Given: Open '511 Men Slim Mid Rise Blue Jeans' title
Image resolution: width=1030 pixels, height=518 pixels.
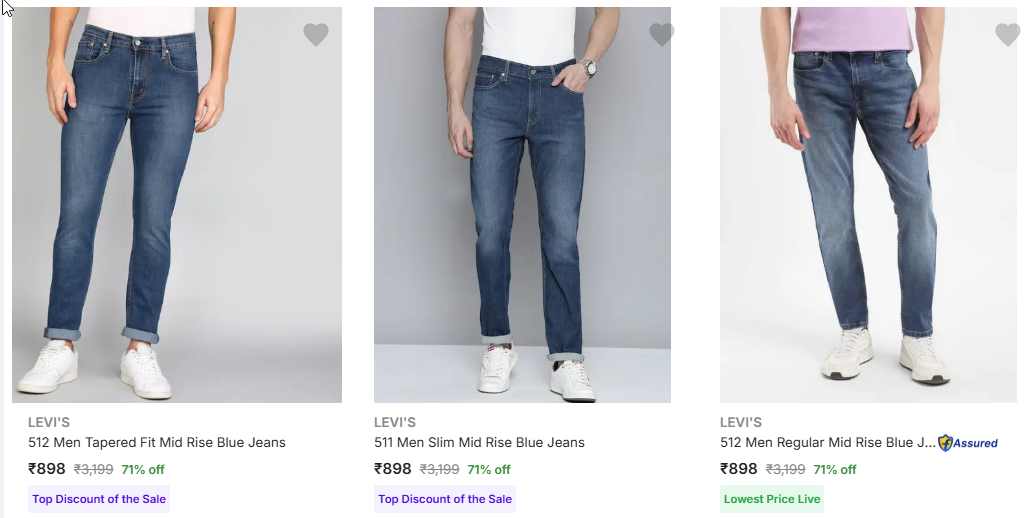Looking at the screenshot, I should tap(479, 443).
